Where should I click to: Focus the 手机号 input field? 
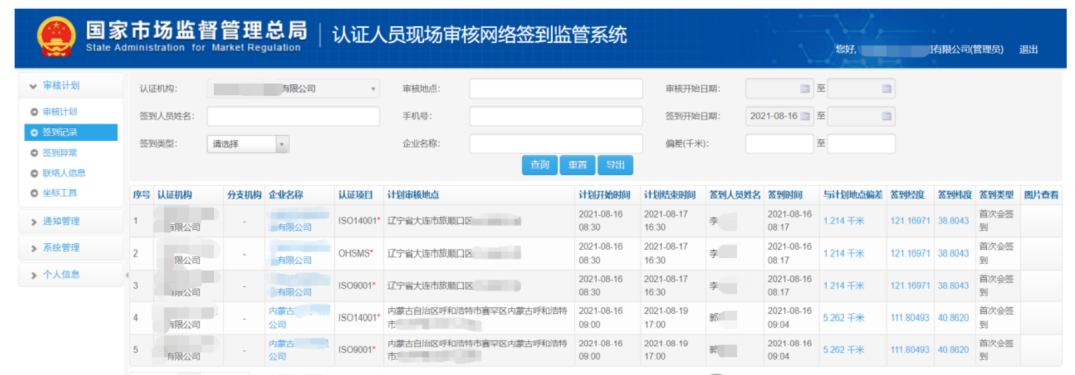coord(556,117)
